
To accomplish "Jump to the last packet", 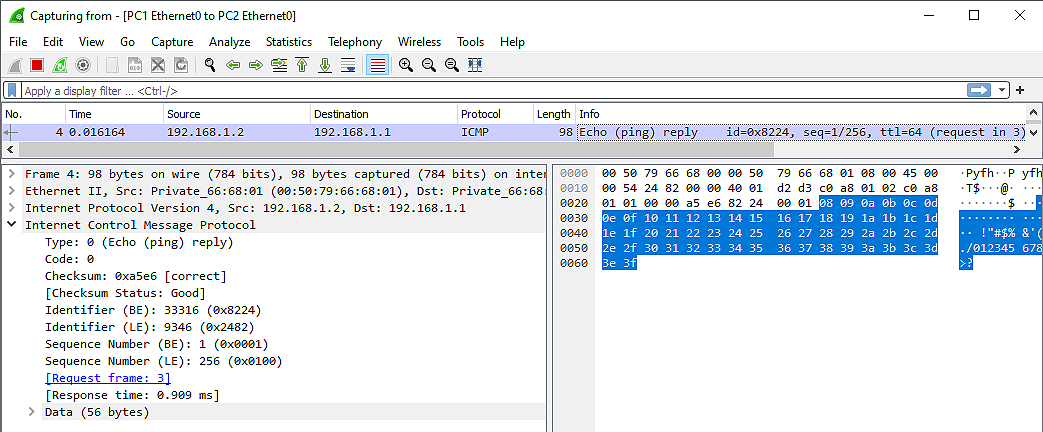I will pyautogui.click(x=325, y=65).
